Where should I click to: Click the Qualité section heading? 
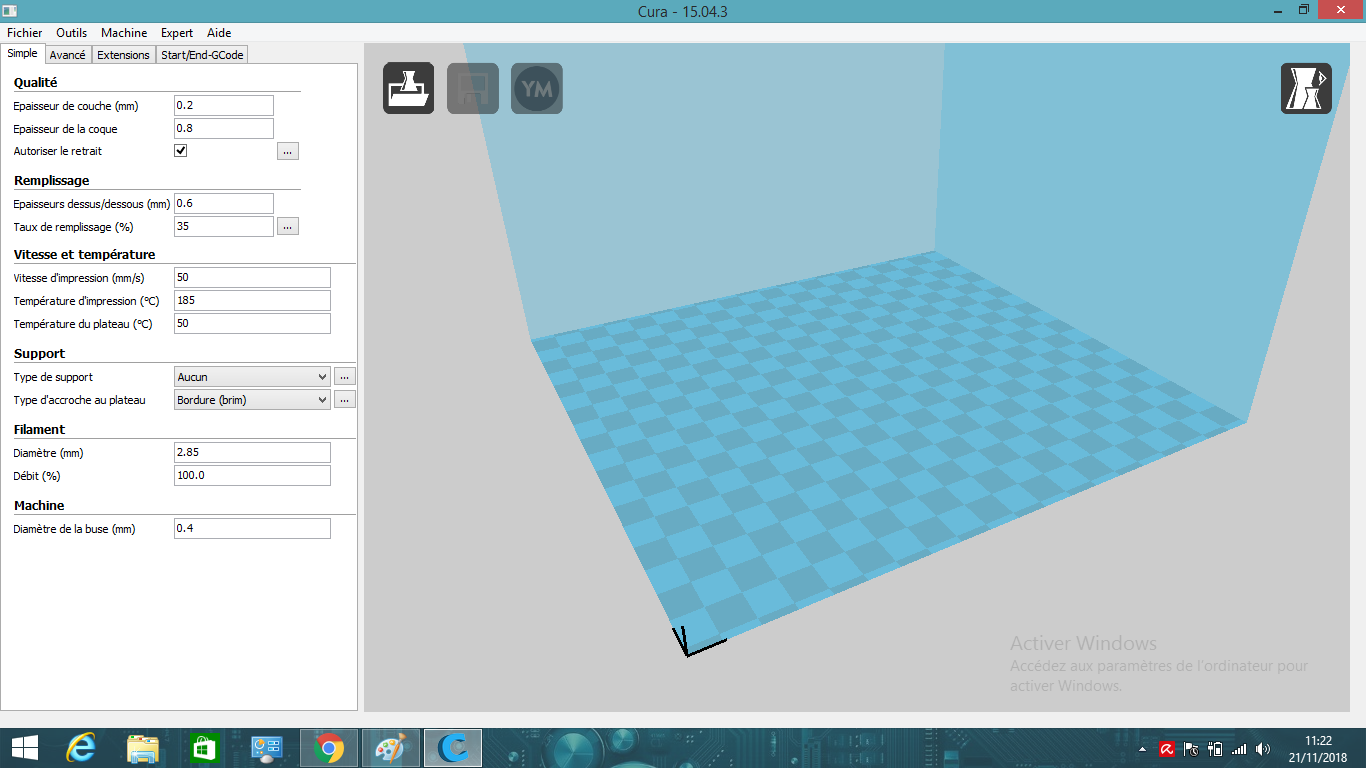(36, 83)
